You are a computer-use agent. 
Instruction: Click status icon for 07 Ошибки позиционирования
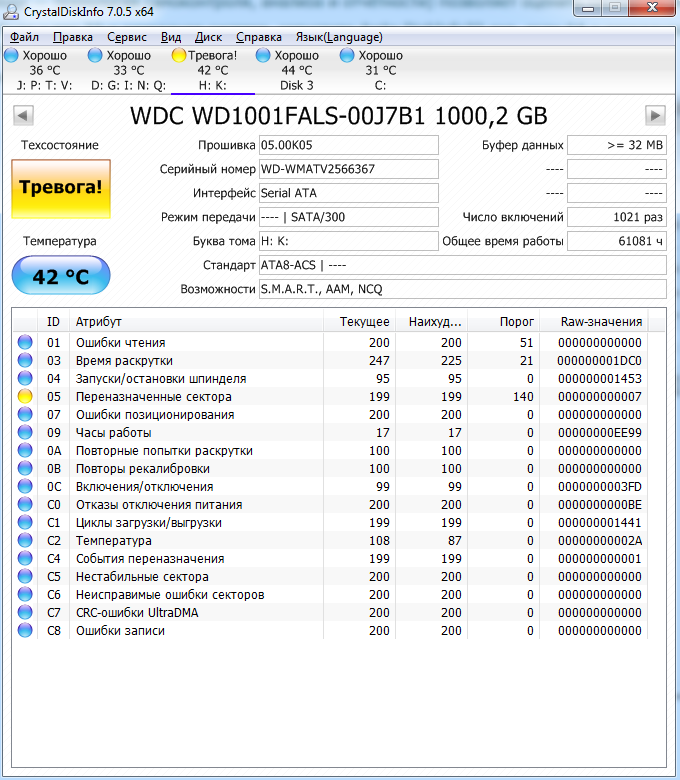point(25,414)
